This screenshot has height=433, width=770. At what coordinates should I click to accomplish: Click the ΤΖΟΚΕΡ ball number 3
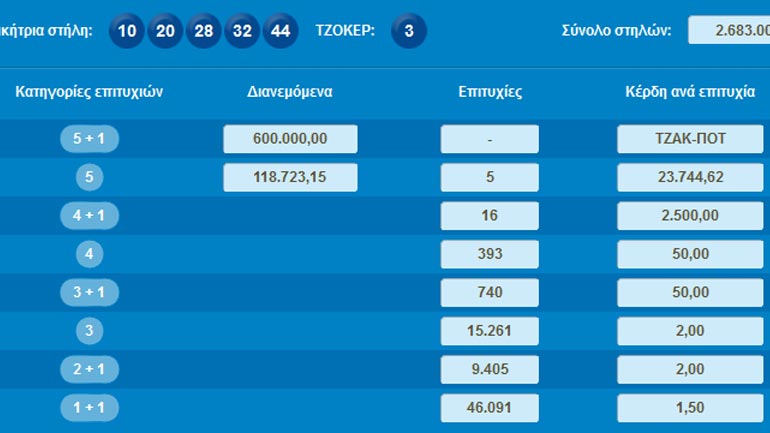click(x=409, y=31)
